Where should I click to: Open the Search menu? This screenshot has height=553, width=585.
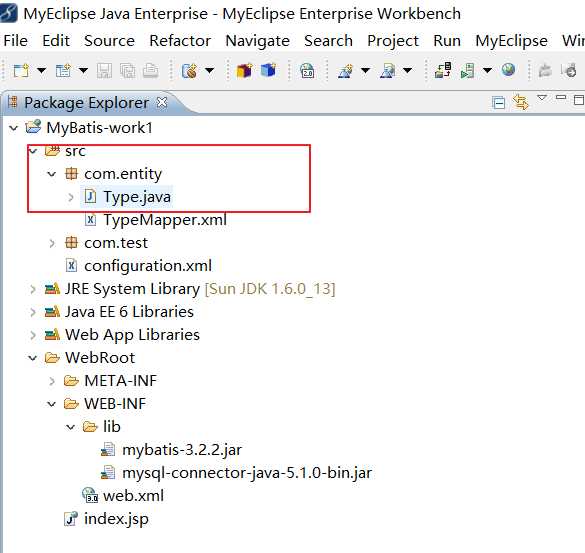click(x=328, y=41)
